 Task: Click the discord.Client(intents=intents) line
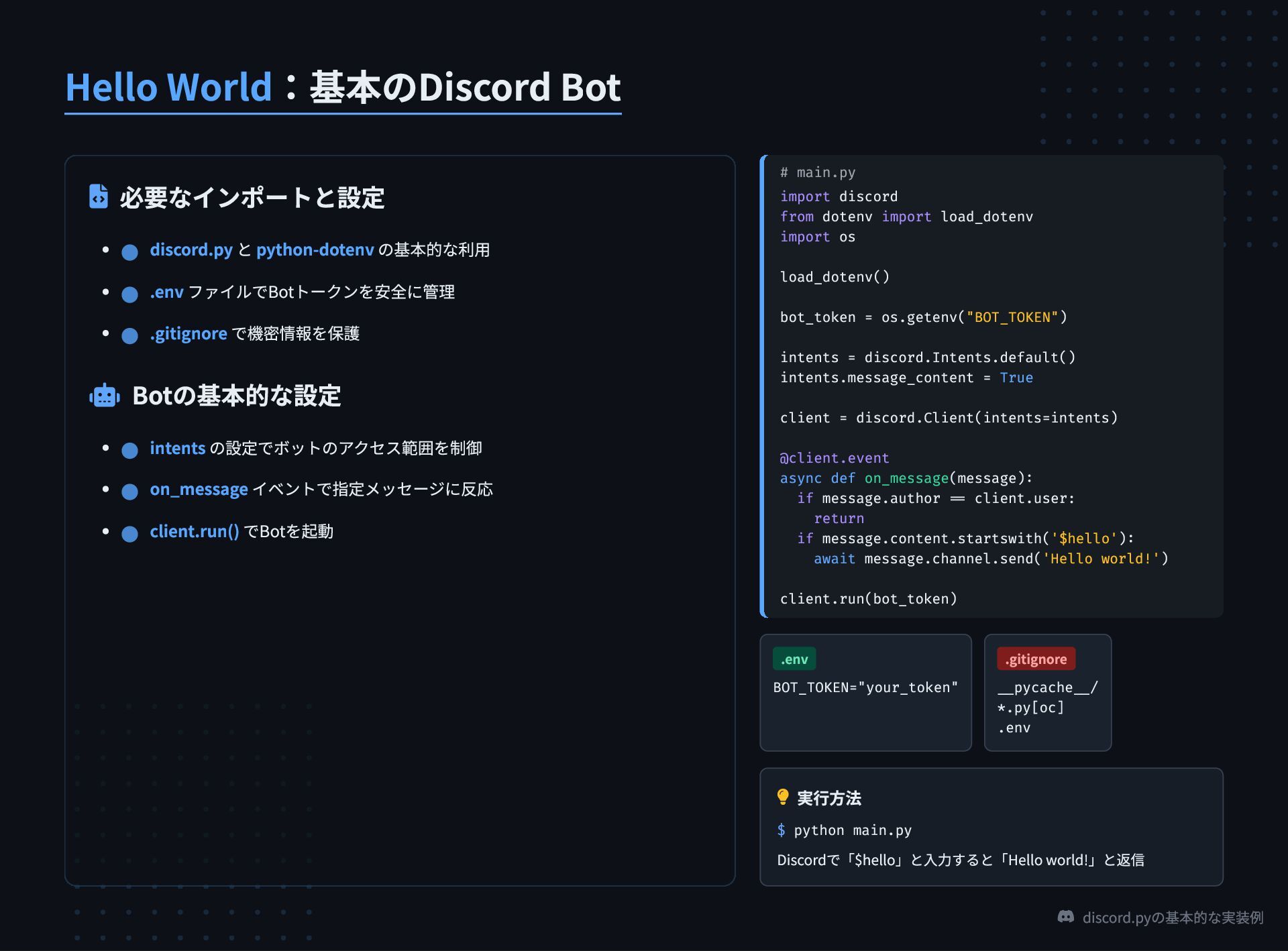point(949,418)
